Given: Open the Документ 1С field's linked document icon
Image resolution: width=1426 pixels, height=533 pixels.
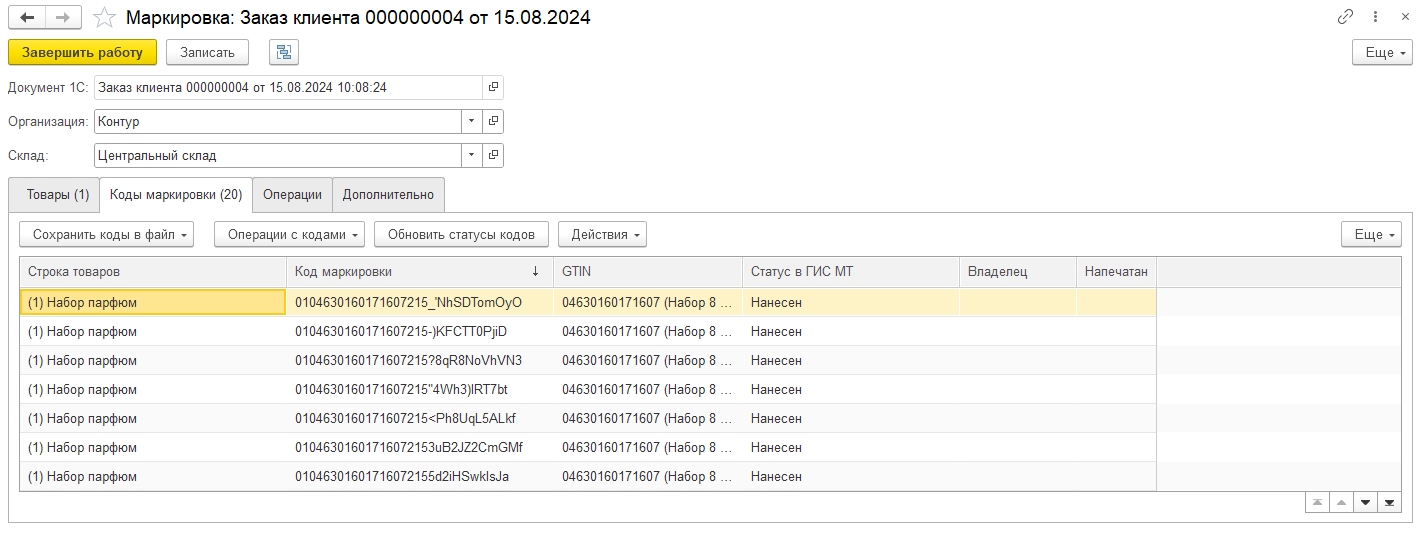Looking at the screenshot, I should pos(493,88).
